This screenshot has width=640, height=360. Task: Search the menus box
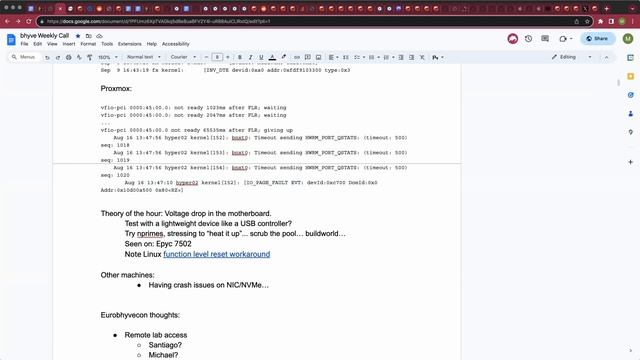pyautogui.click(x=24, y=57)
